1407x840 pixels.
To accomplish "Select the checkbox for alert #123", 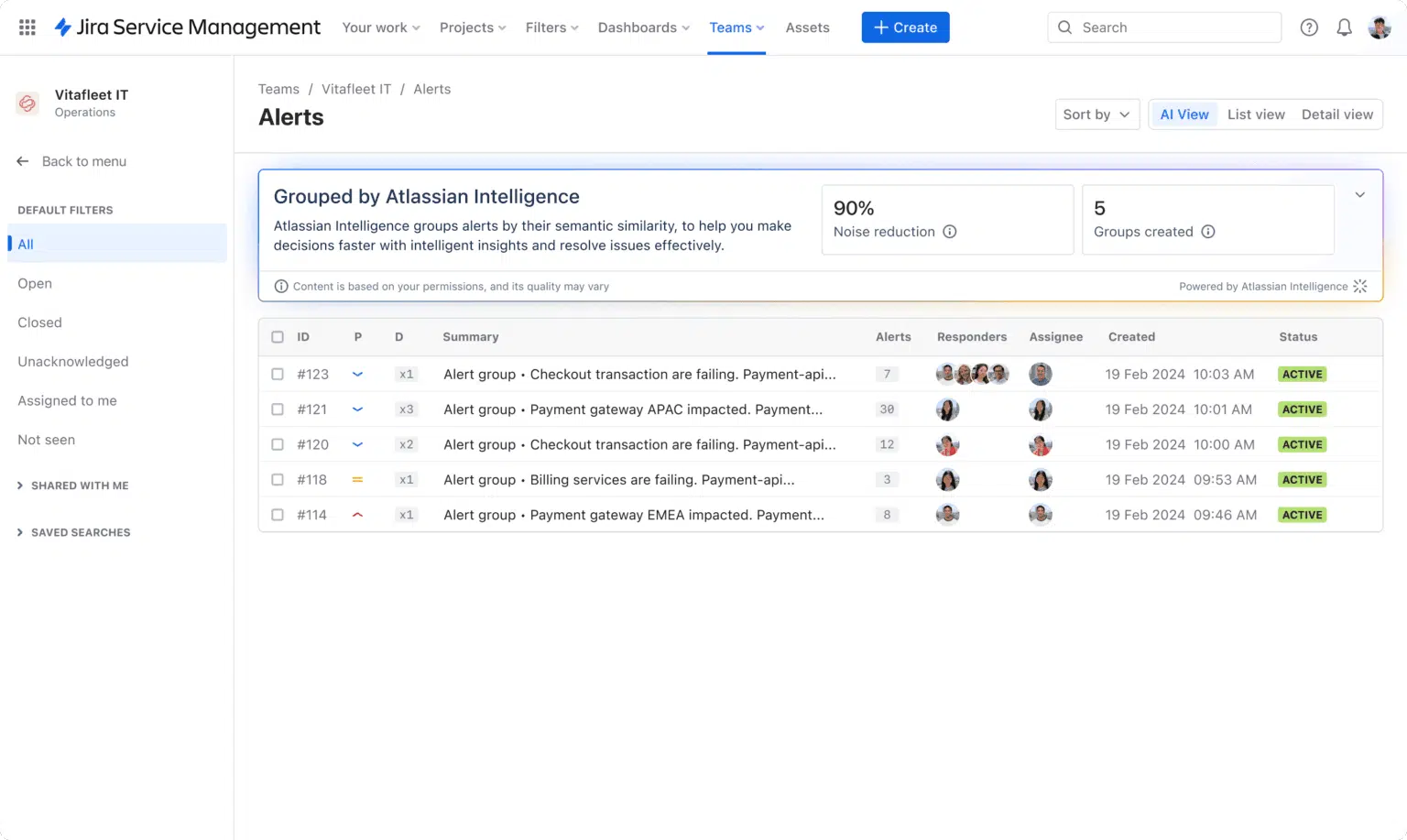I will [278, 374].
